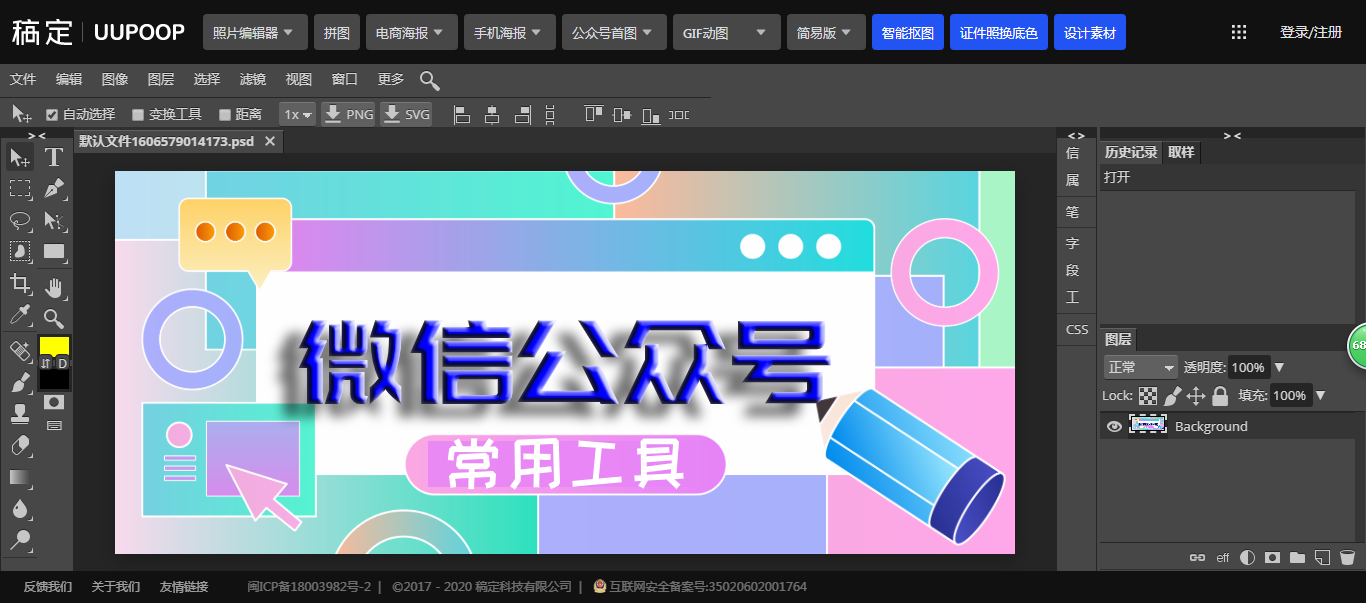
Task: Open 照片编辑器 dropdown
Action: pyautogui.click(x=254, y=32)
